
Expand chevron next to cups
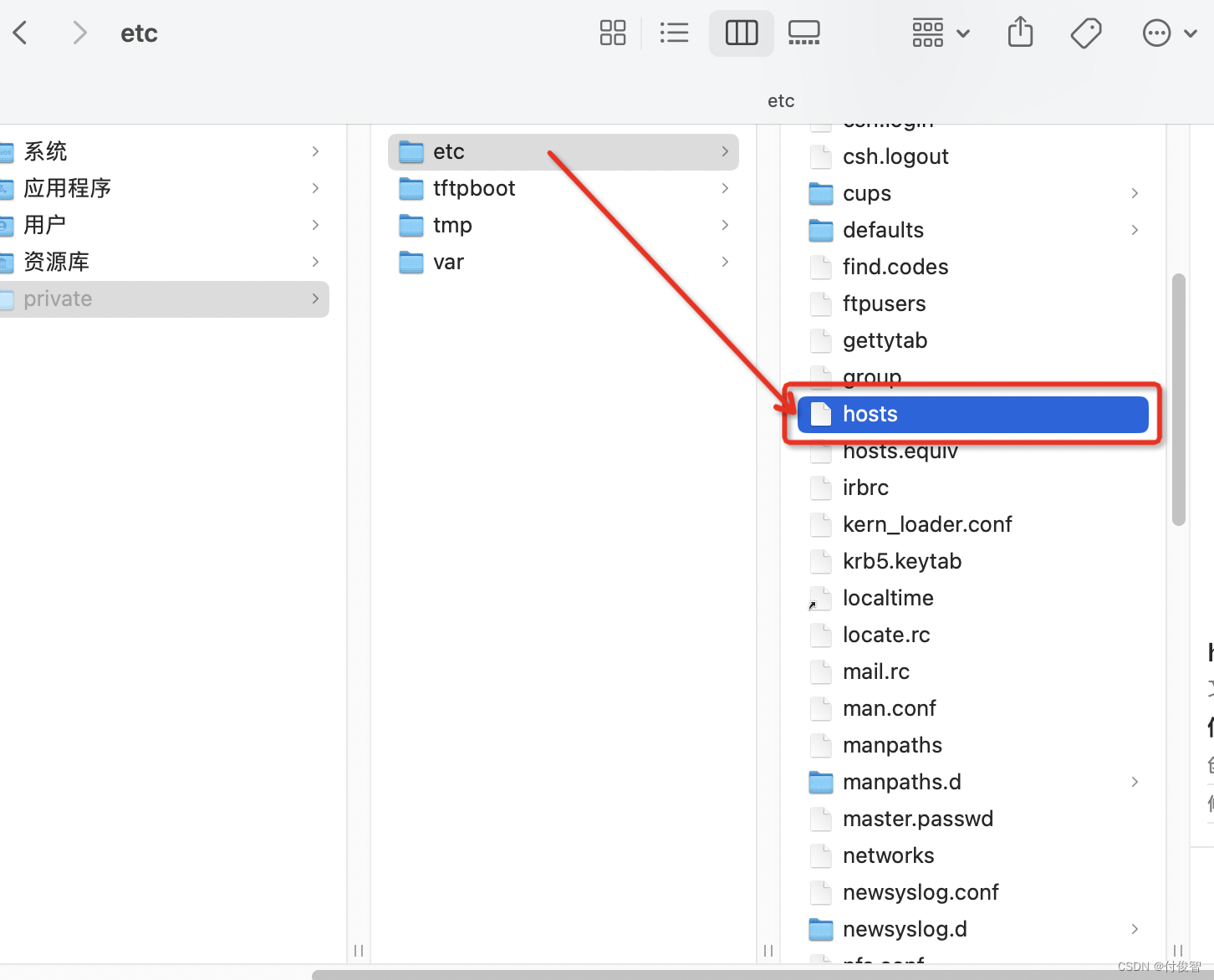pyautogui.click(x=1135, y=193)
